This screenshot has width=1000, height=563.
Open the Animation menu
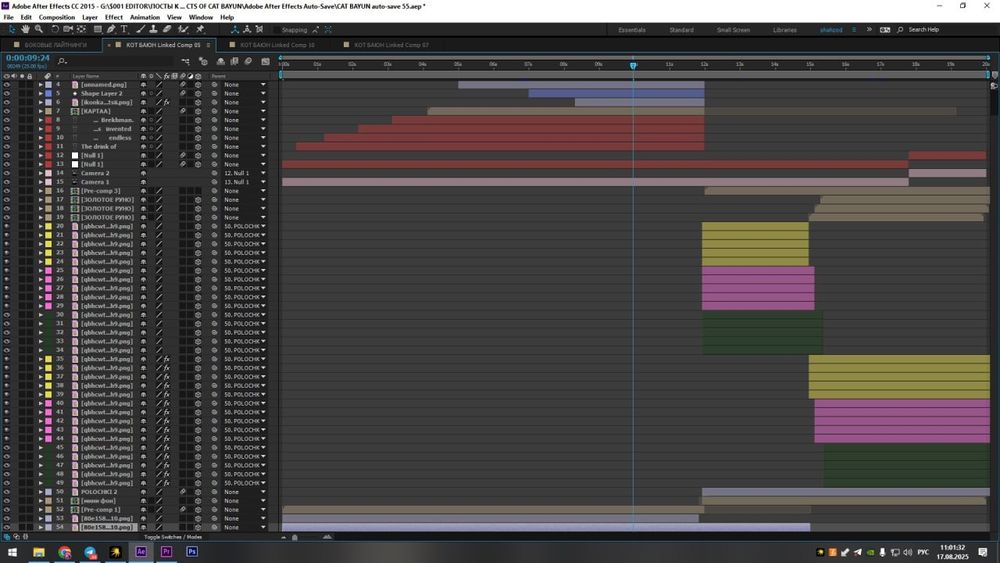145,17
